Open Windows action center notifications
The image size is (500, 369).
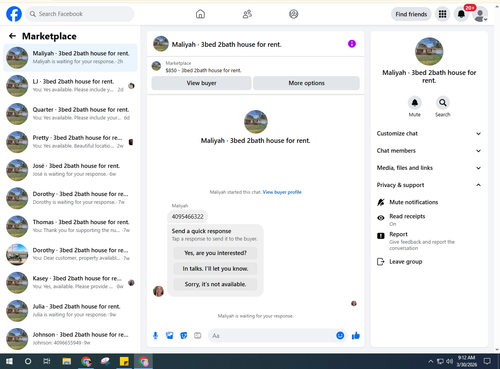[x=487, y=361]
